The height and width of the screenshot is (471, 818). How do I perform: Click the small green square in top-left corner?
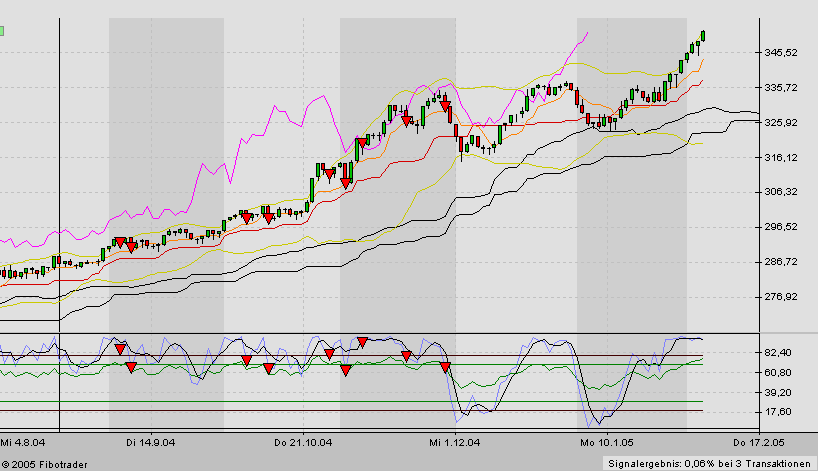[2, 30]
